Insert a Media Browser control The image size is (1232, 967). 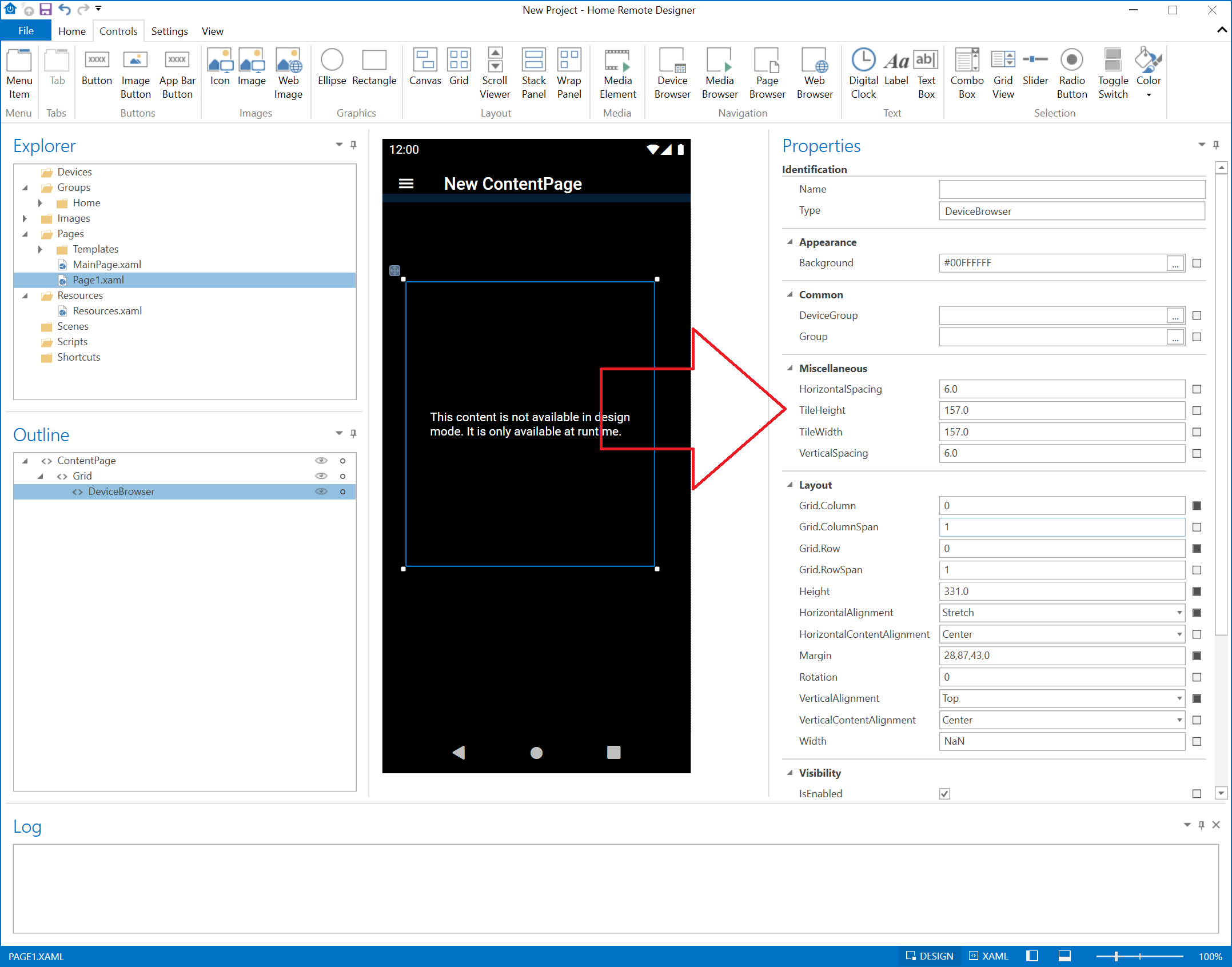(x=720, y=74)
